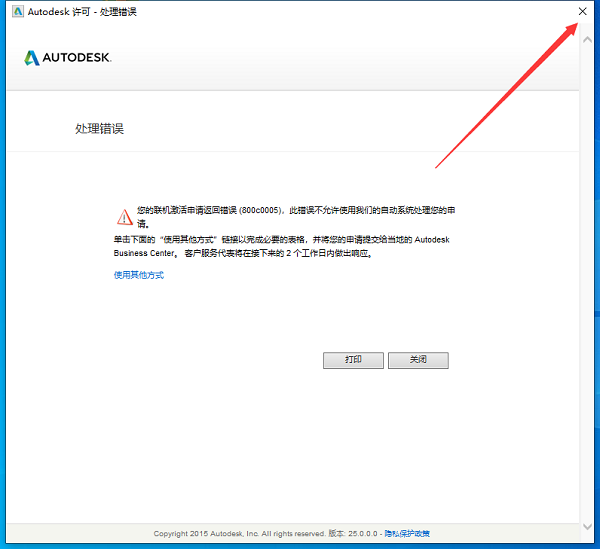
Task: Open the 使用其他方式 link
Action: point(139,275)
